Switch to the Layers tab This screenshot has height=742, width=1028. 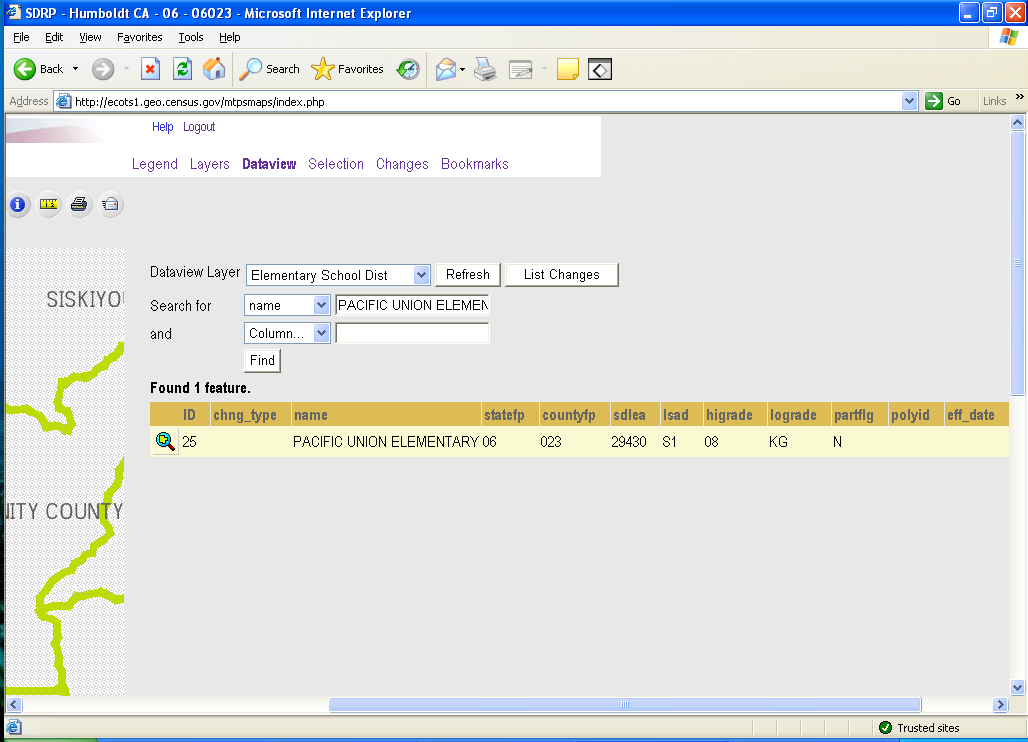click(209, 164)
